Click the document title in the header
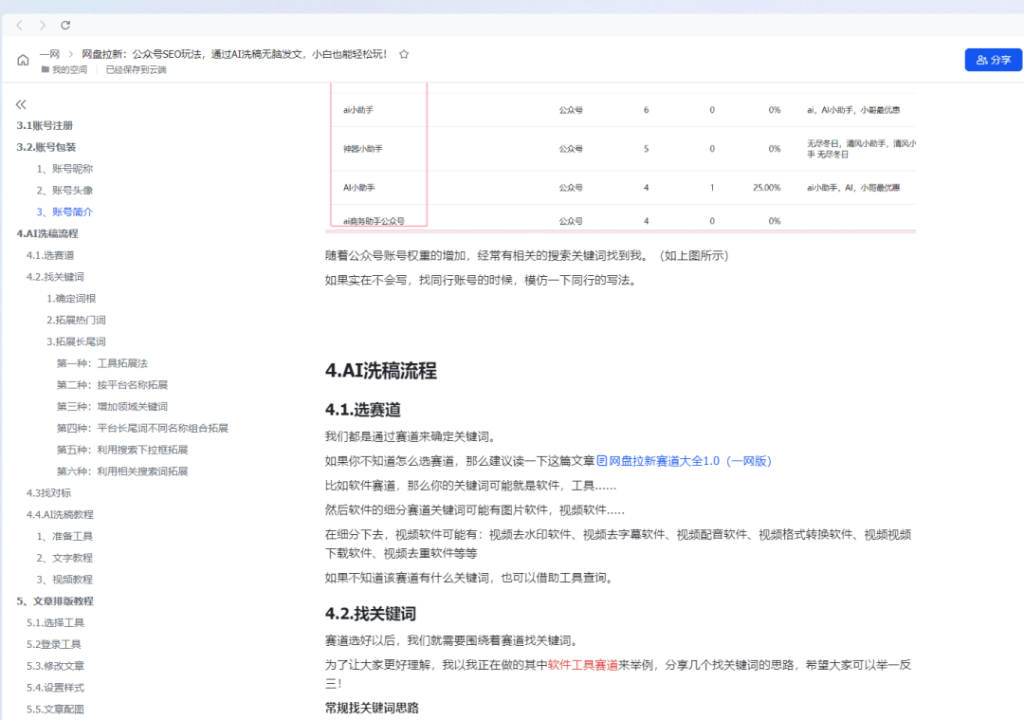 pyautogui.click(x=234, y=54)
